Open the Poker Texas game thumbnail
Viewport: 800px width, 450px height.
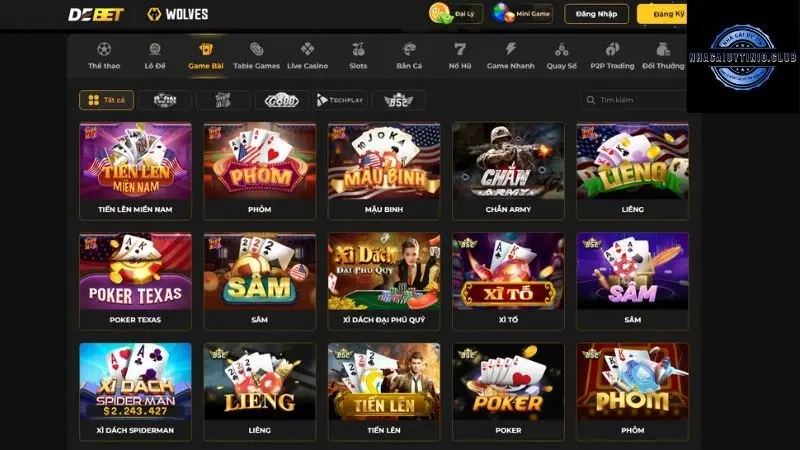(x=135, y=282)
